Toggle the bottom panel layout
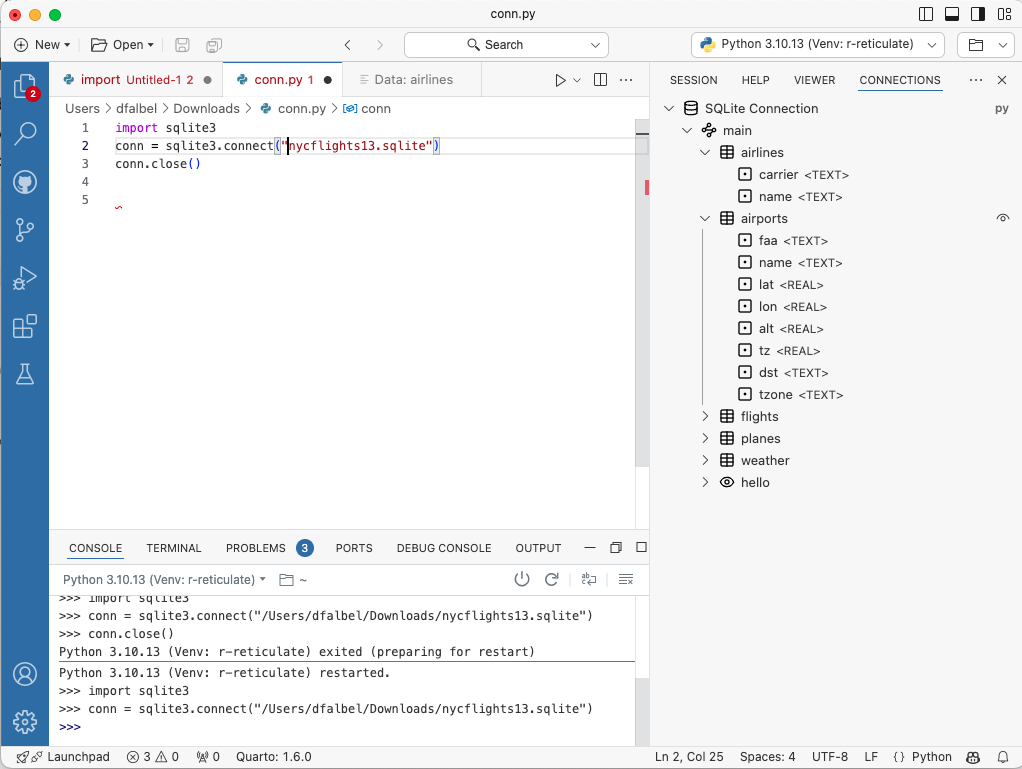 coord(952,14)
